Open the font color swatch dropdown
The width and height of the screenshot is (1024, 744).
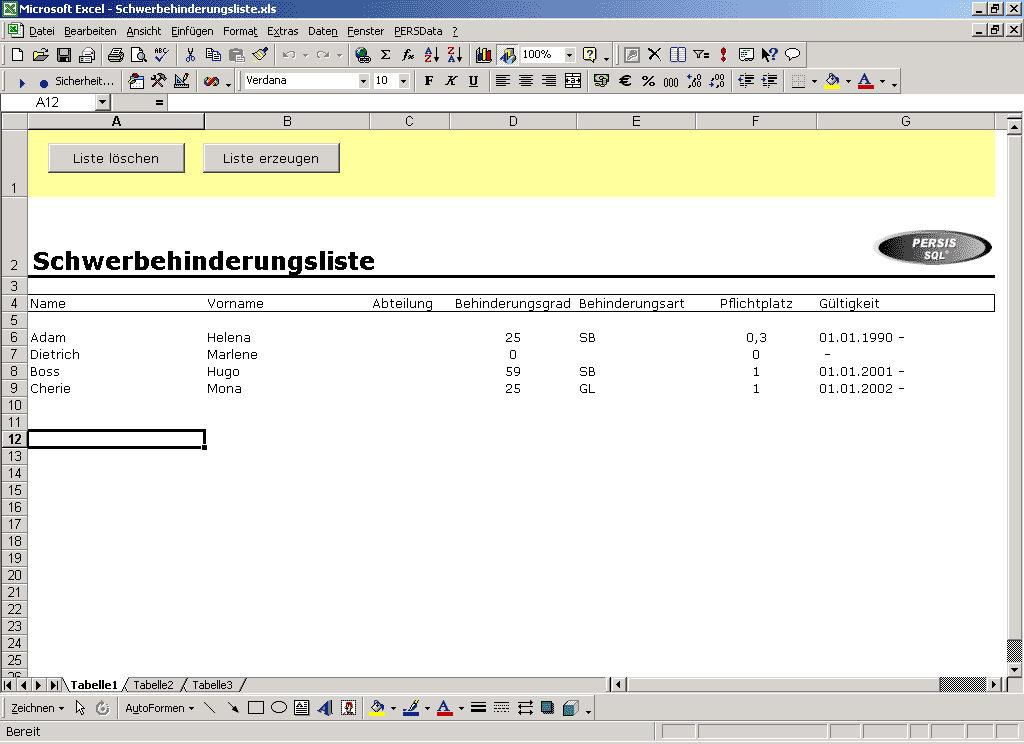882,81
